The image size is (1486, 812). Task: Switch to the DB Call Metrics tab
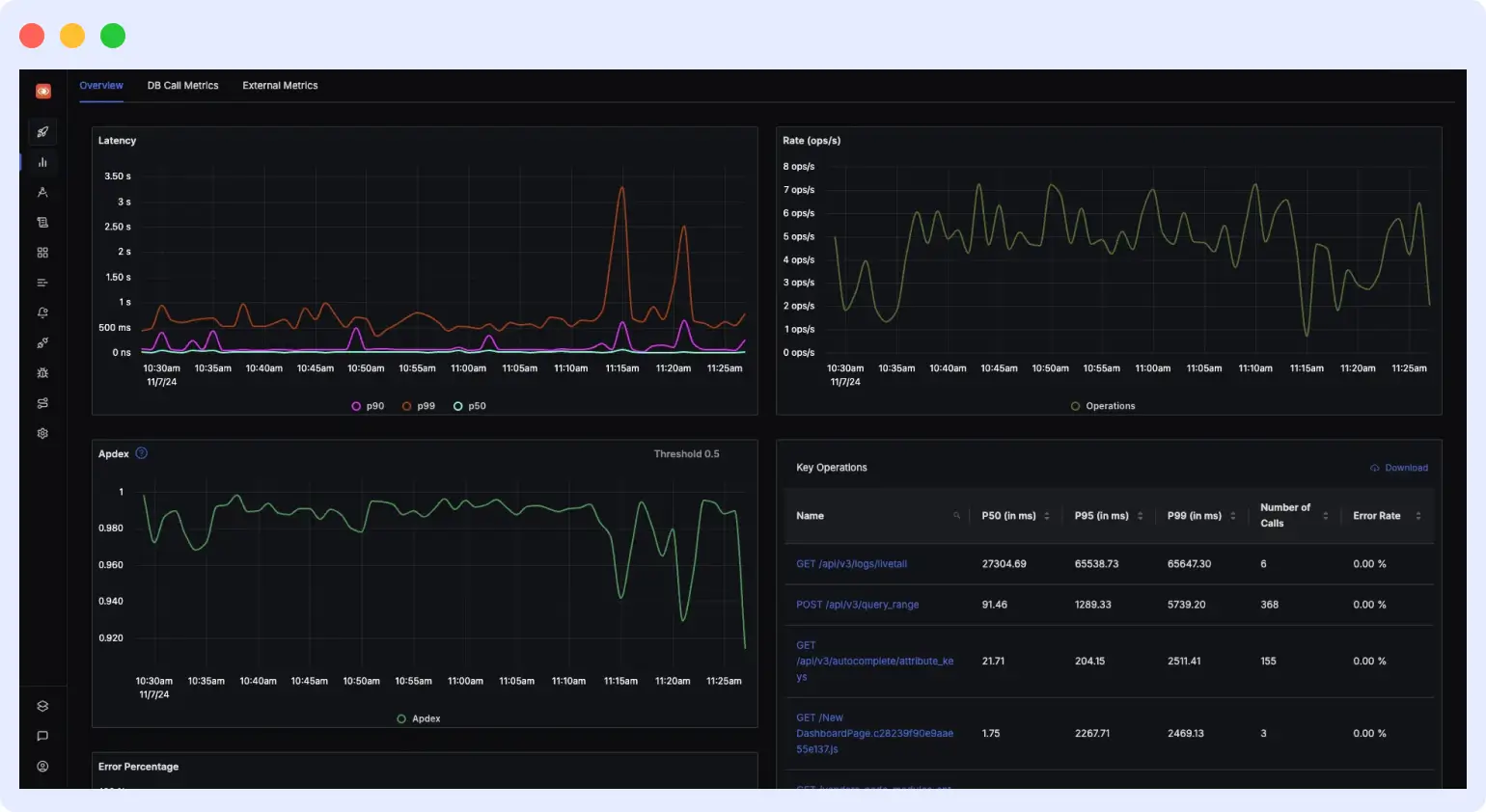tap(183, 86)
